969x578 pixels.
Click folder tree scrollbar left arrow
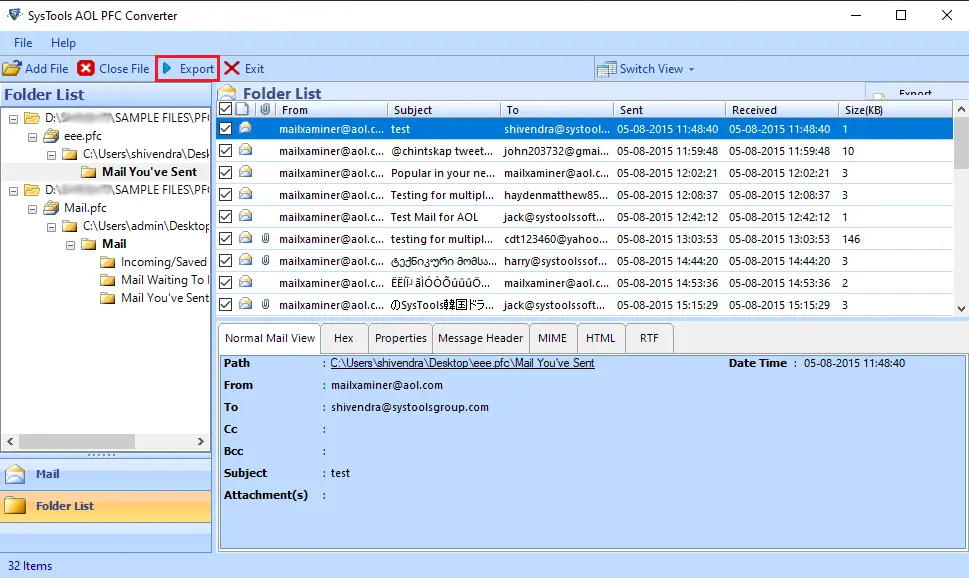[10, 441]
